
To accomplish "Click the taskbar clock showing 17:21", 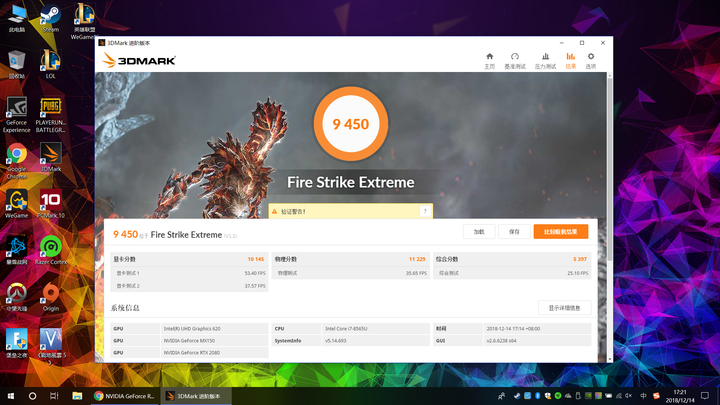I will coord(680,396).
